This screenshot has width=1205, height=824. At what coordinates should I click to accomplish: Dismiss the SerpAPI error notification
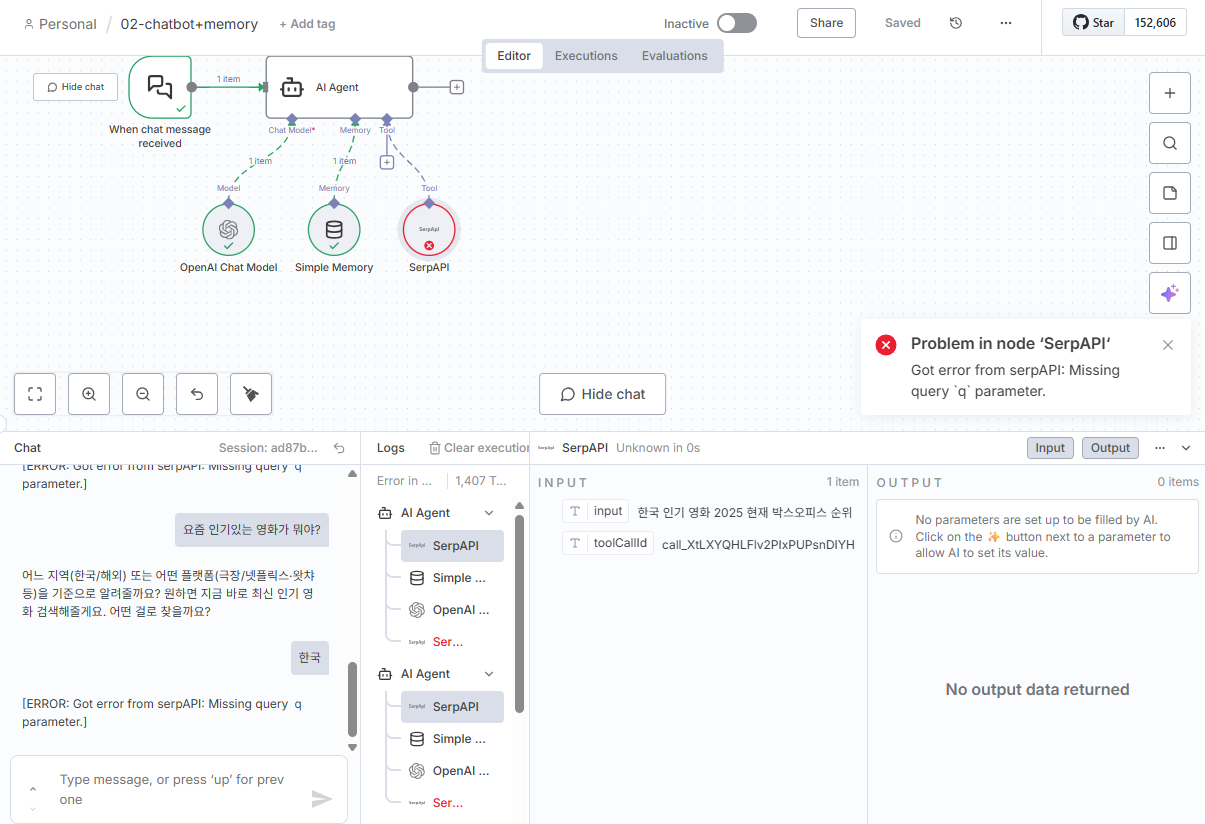1168,345
